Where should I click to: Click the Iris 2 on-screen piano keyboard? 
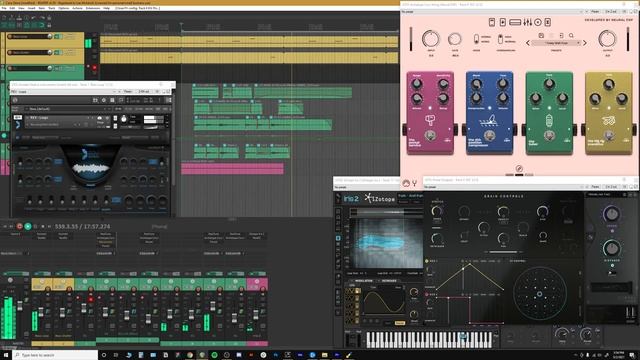pos(429,339)
